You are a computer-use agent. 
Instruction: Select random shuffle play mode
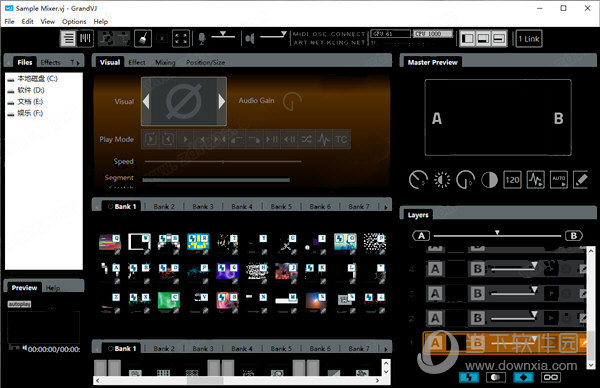pos(306,139)
